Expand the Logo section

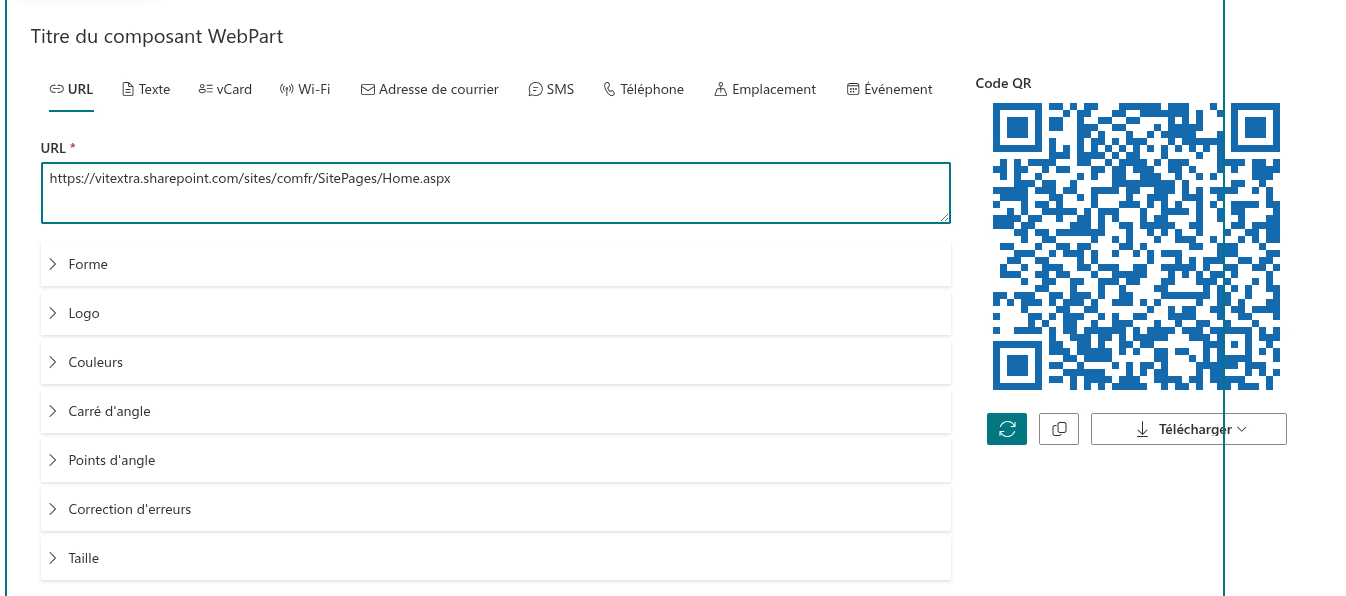click(x=496, y=313)
